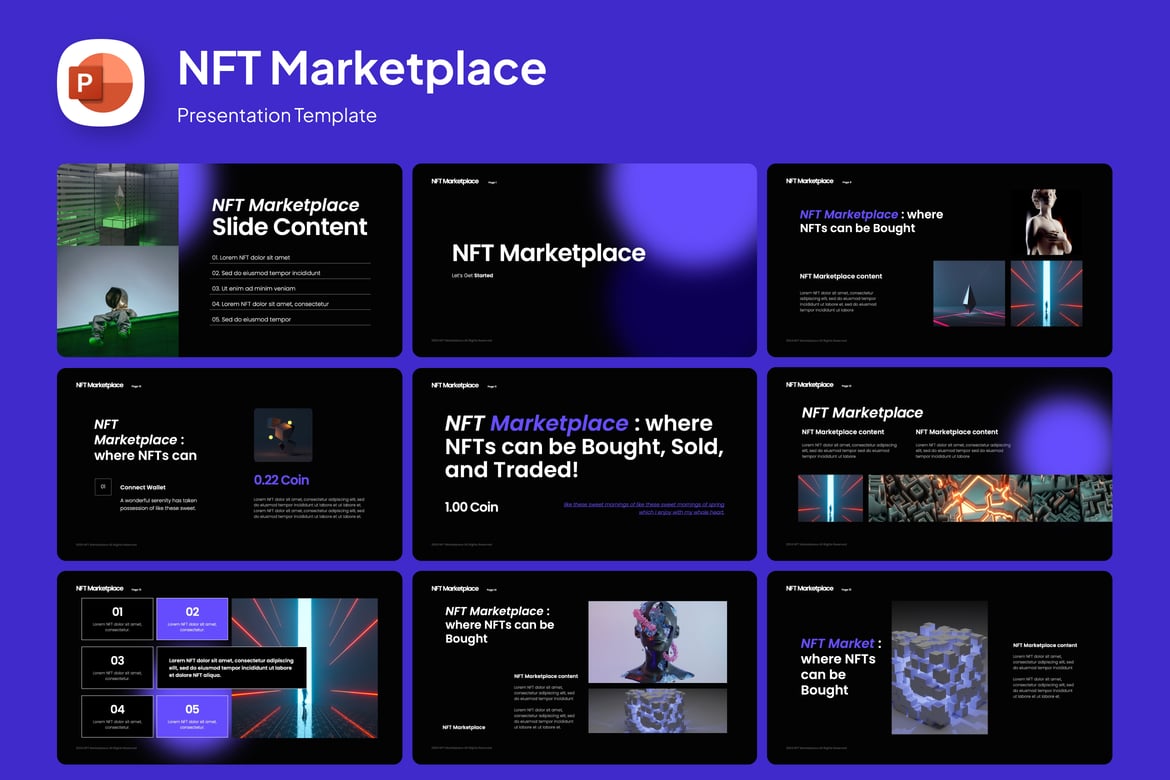The image size is (1170, 780).
Task: Click the 0.22 Coin price text
Action: [281, 480]
